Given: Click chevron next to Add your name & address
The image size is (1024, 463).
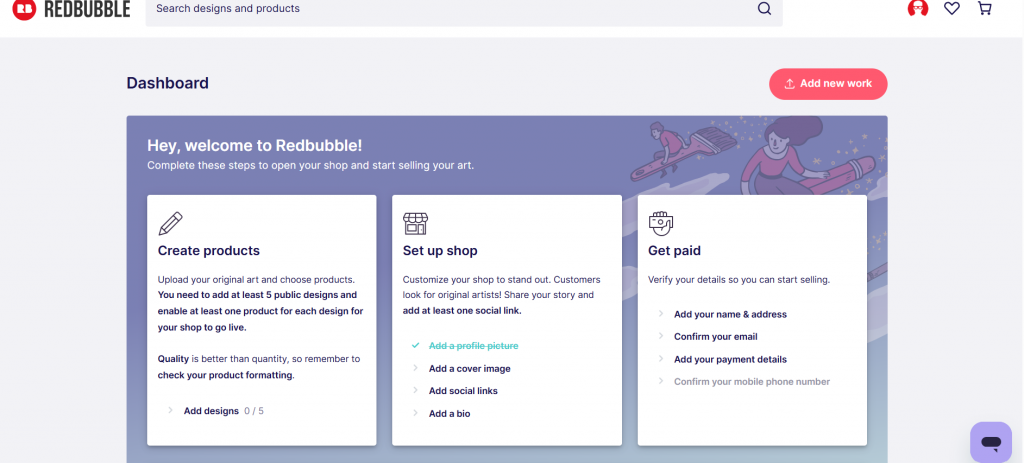Looking at the screenshot, I should point(660,314).
